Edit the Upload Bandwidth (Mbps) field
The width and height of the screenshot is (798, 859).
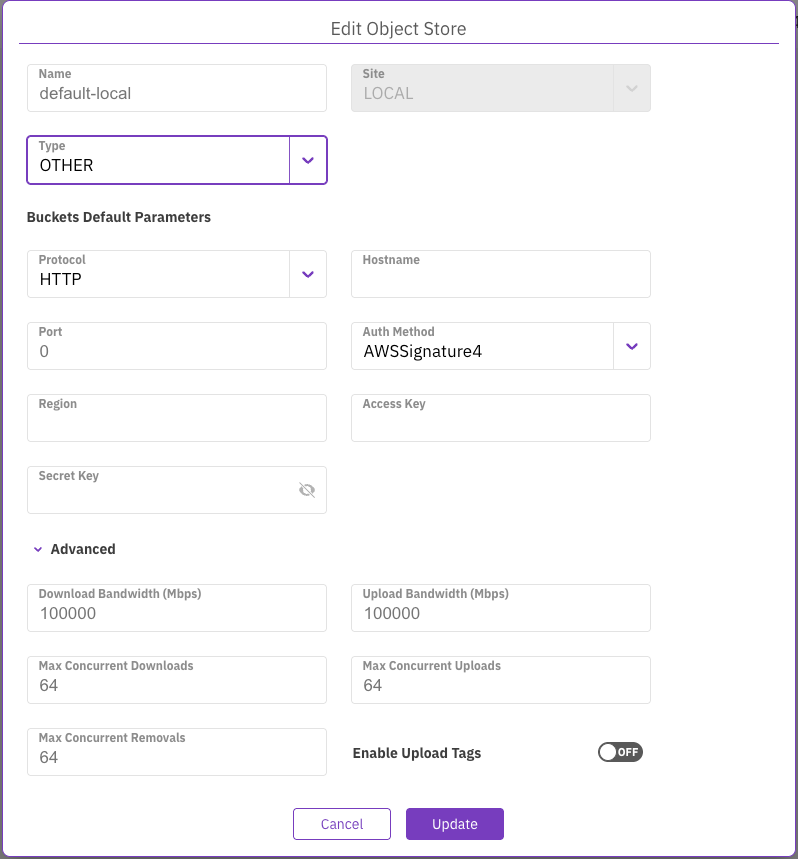tap(500, 613)
